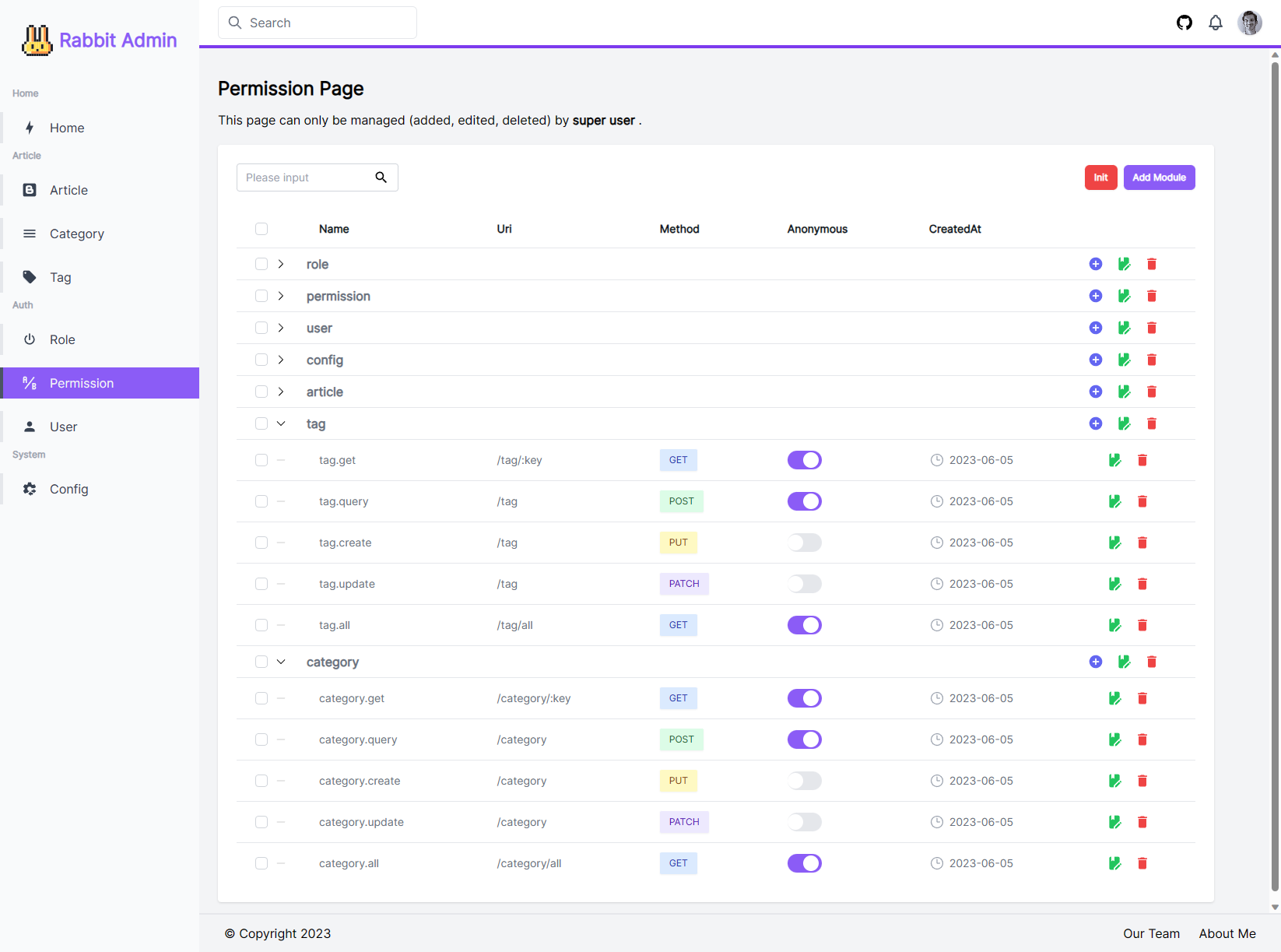Open User in the sidebar

100,427
